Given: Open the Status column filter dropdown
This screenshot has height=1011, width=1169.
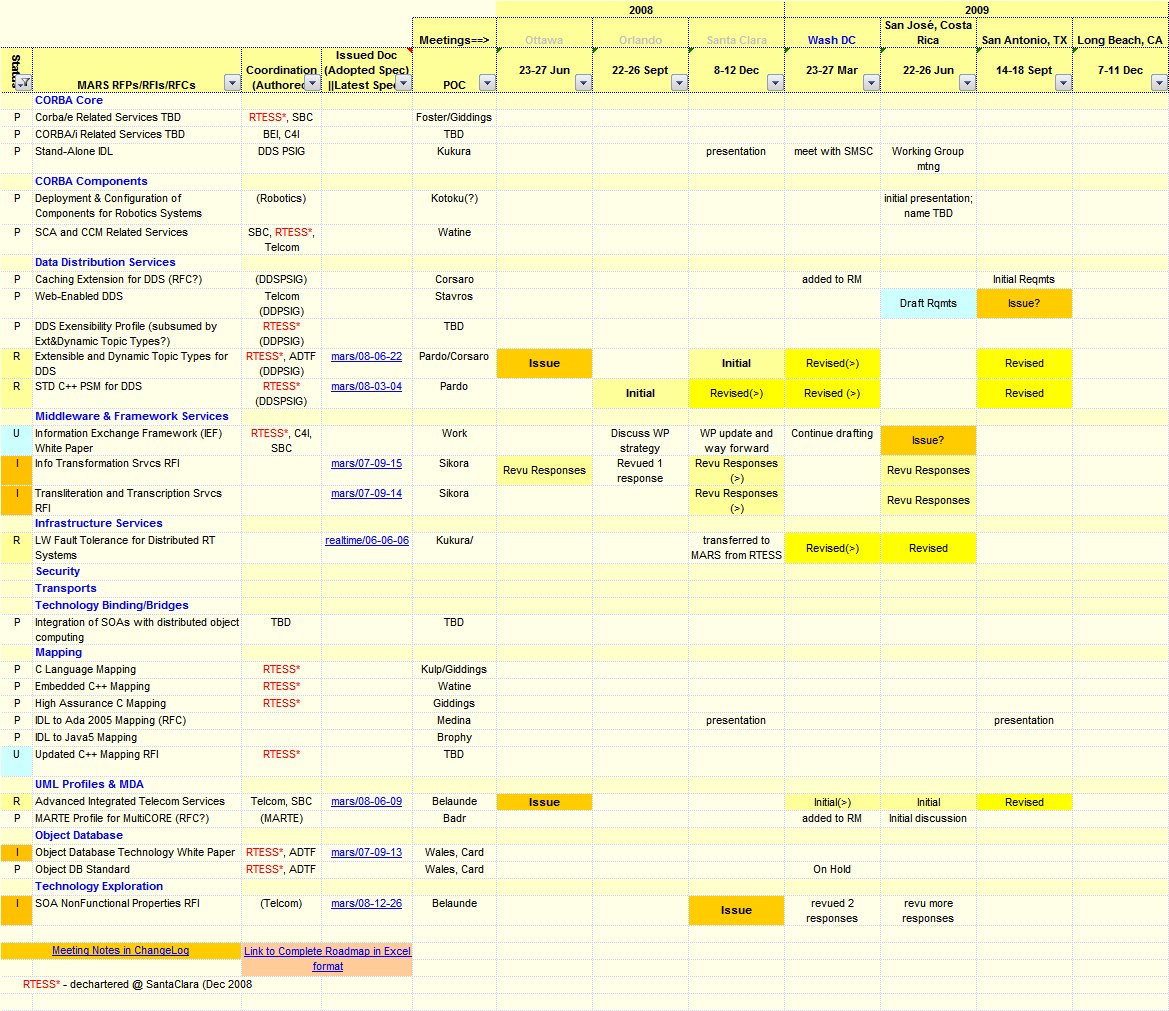Looking at the screenshot, I should point(25,83).
